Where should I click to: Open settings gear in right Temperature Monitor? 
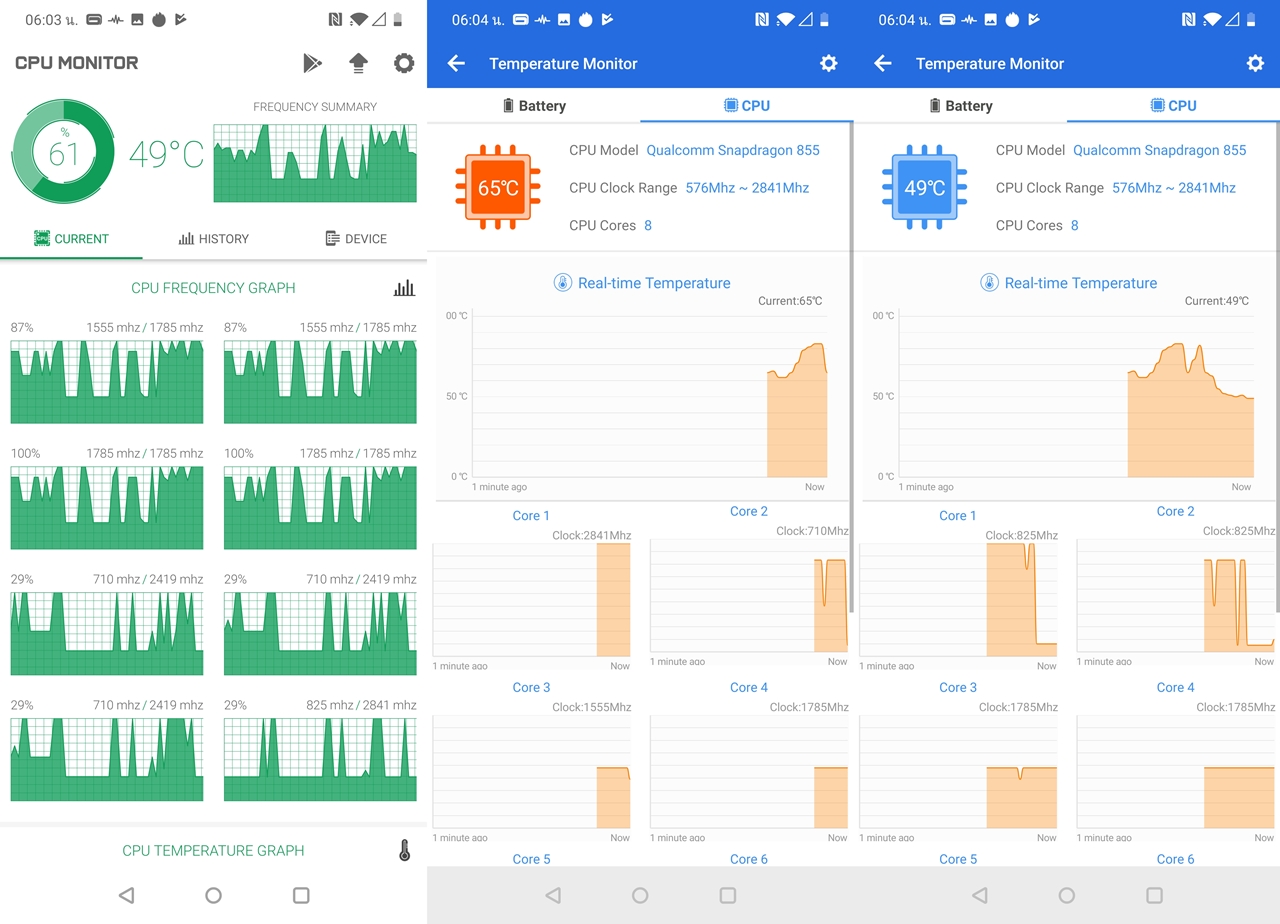pos(1255,63)
